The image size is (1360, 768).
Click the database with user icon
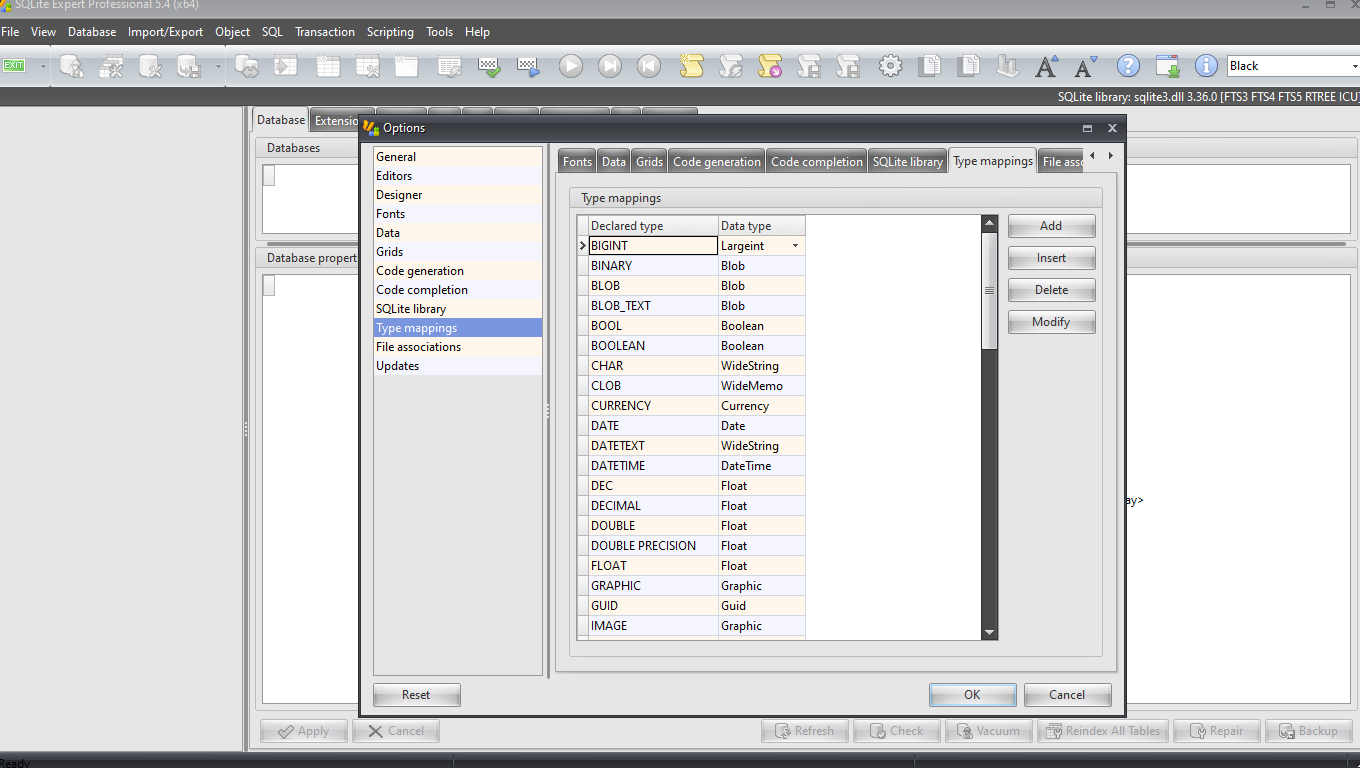click(x=71, y=66)
